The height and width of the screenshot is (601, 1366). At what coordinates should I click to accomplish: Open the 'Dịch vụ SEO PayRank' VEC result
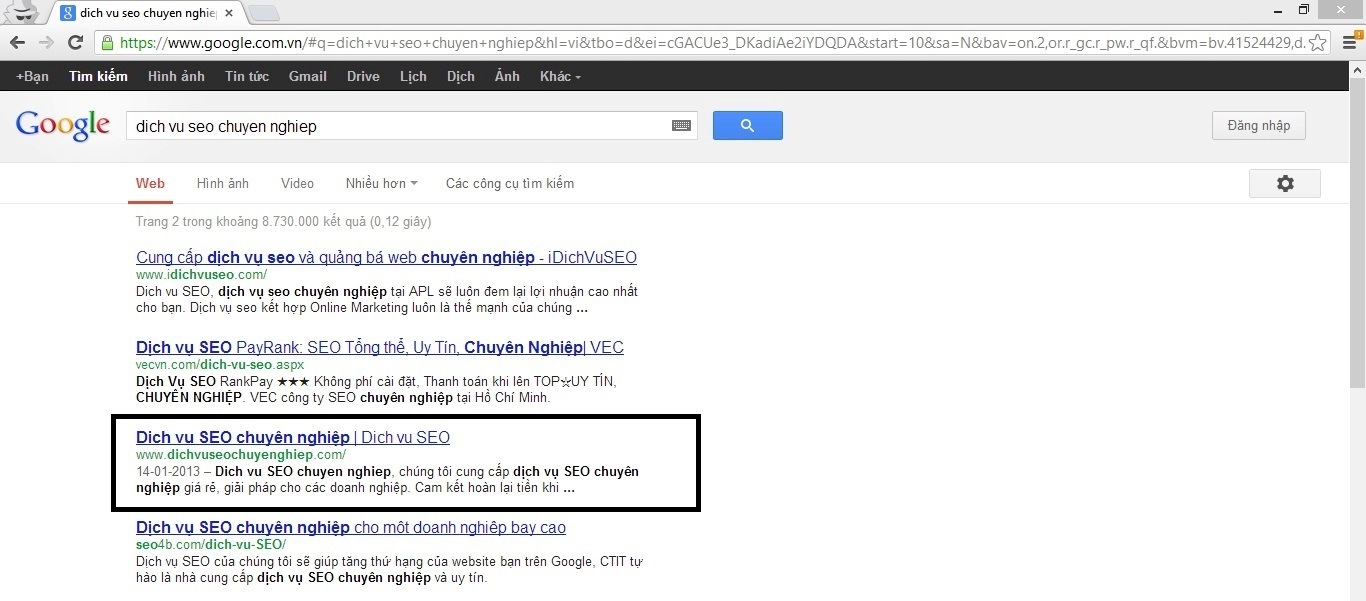pyautogui.click(x=380, y=348)
